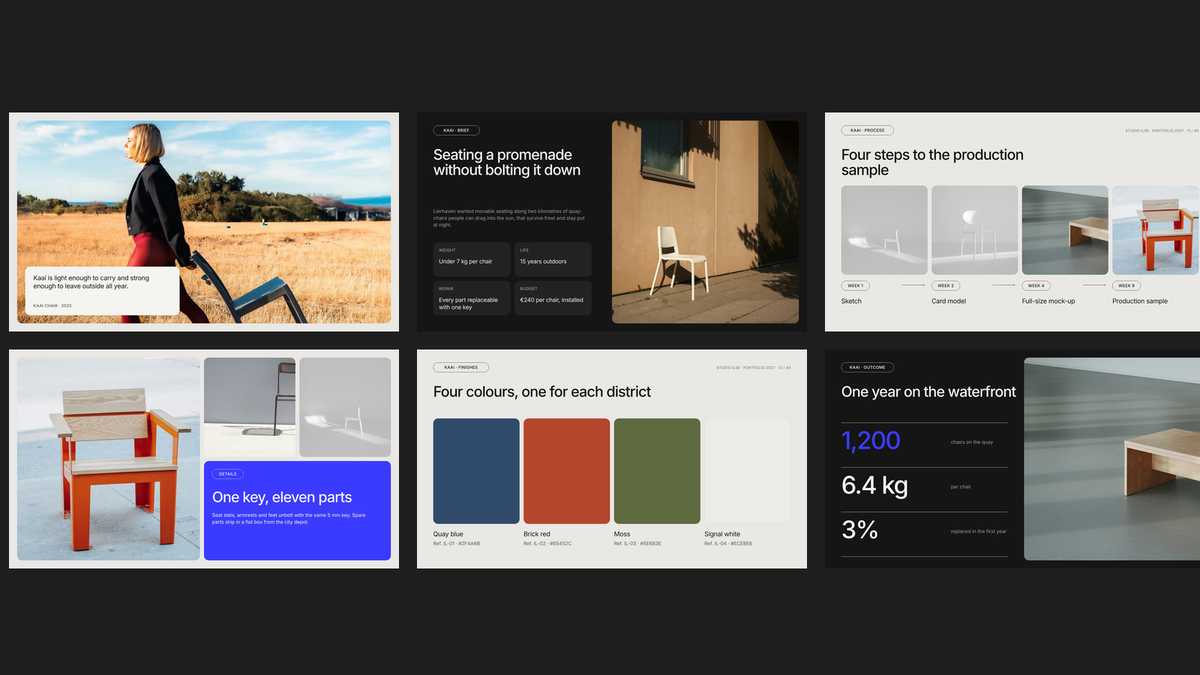Select the Signal white colour swatch
This screenshot has height=675, width=1200.
pos(747,471)
